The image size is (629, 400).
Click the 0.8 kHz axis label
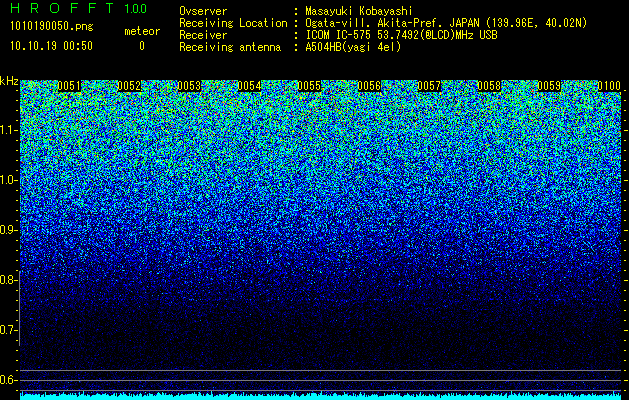tap(8, 280)
